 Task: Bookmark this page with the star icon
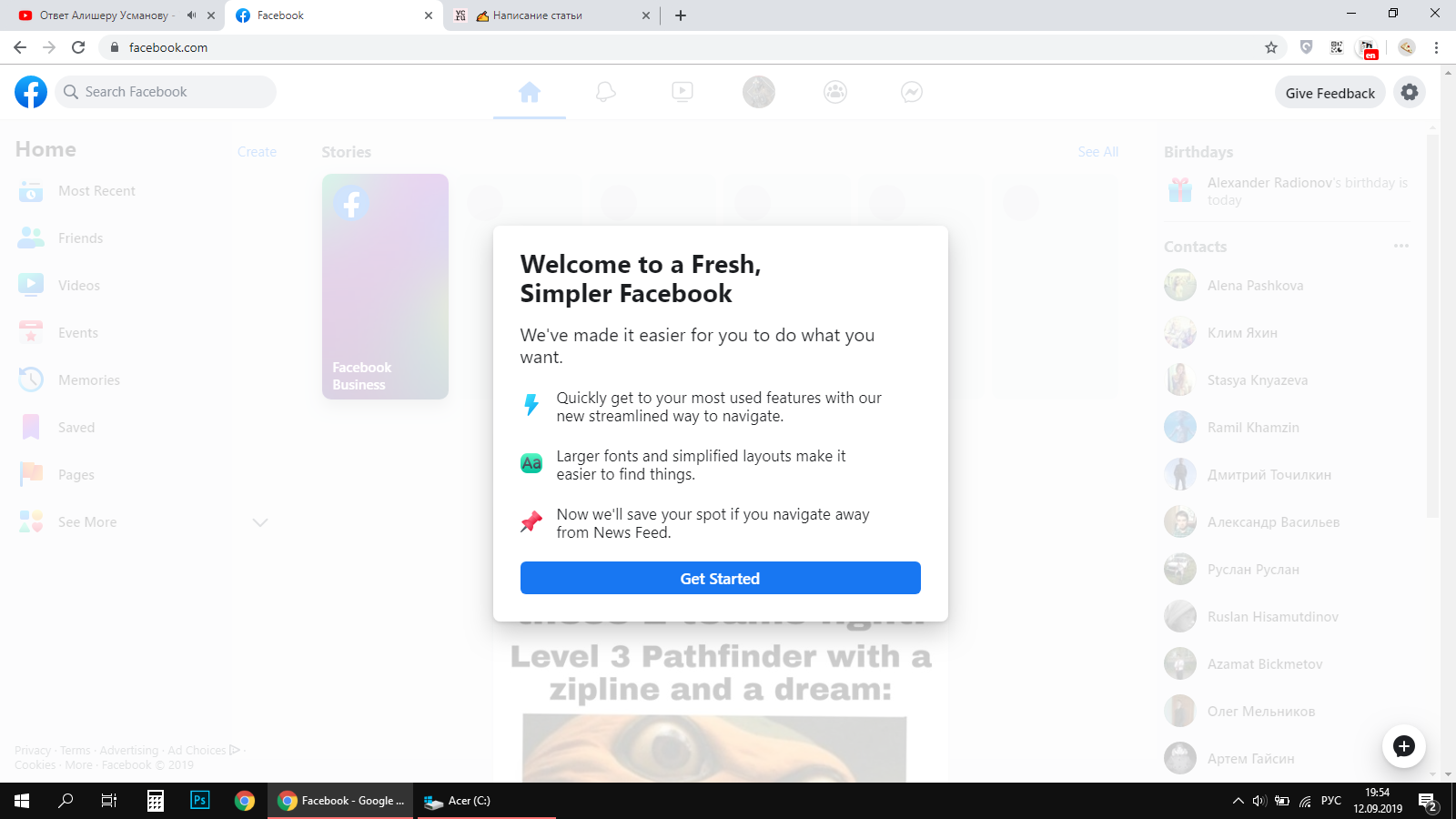(1271, 47)
